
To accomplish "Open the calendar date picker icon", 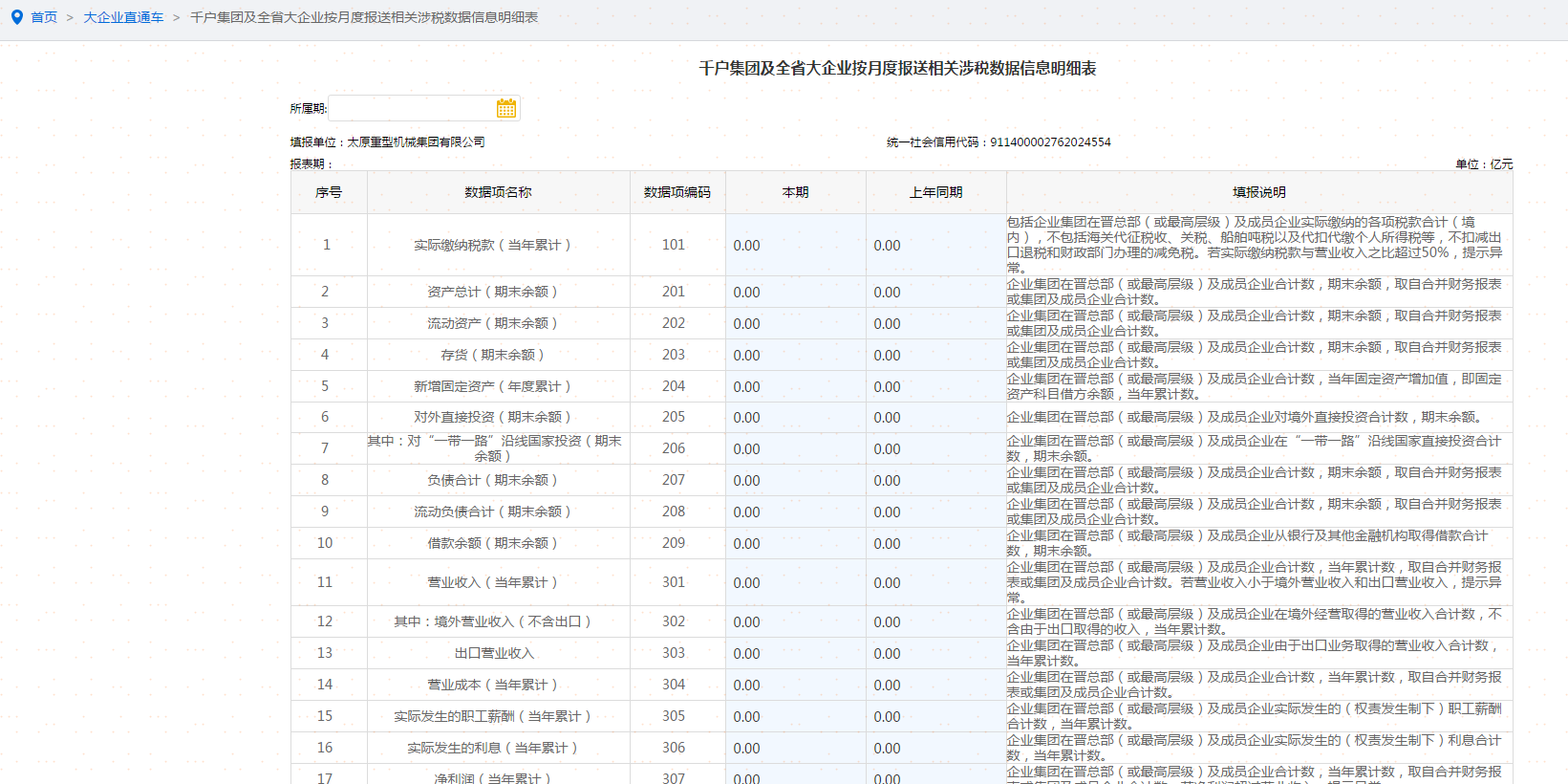I will 505,109.
